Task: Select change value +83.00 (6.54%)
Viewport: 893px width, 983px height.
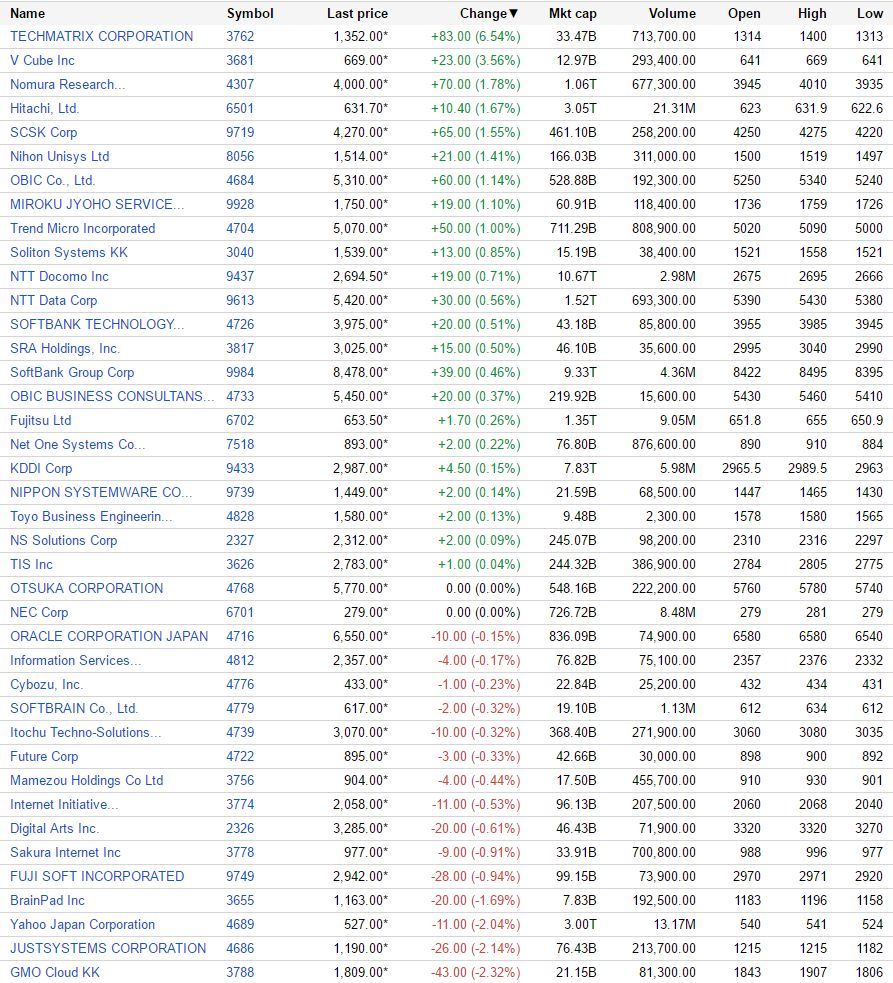Action: click(x=475, y=36)
